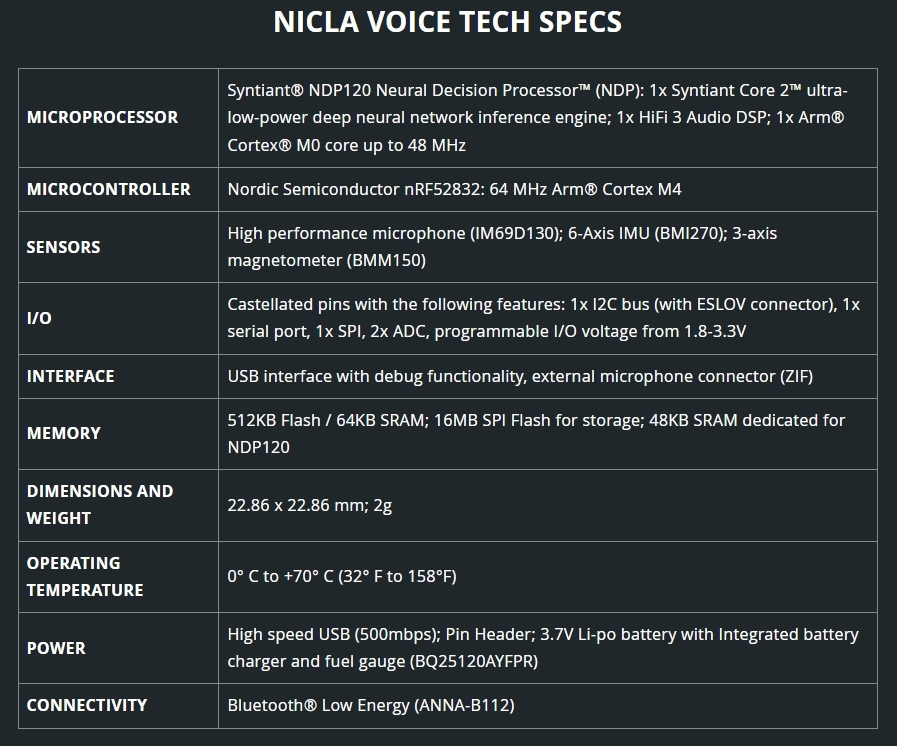Click the MICROCONTROLLER row label

point(108,189)
